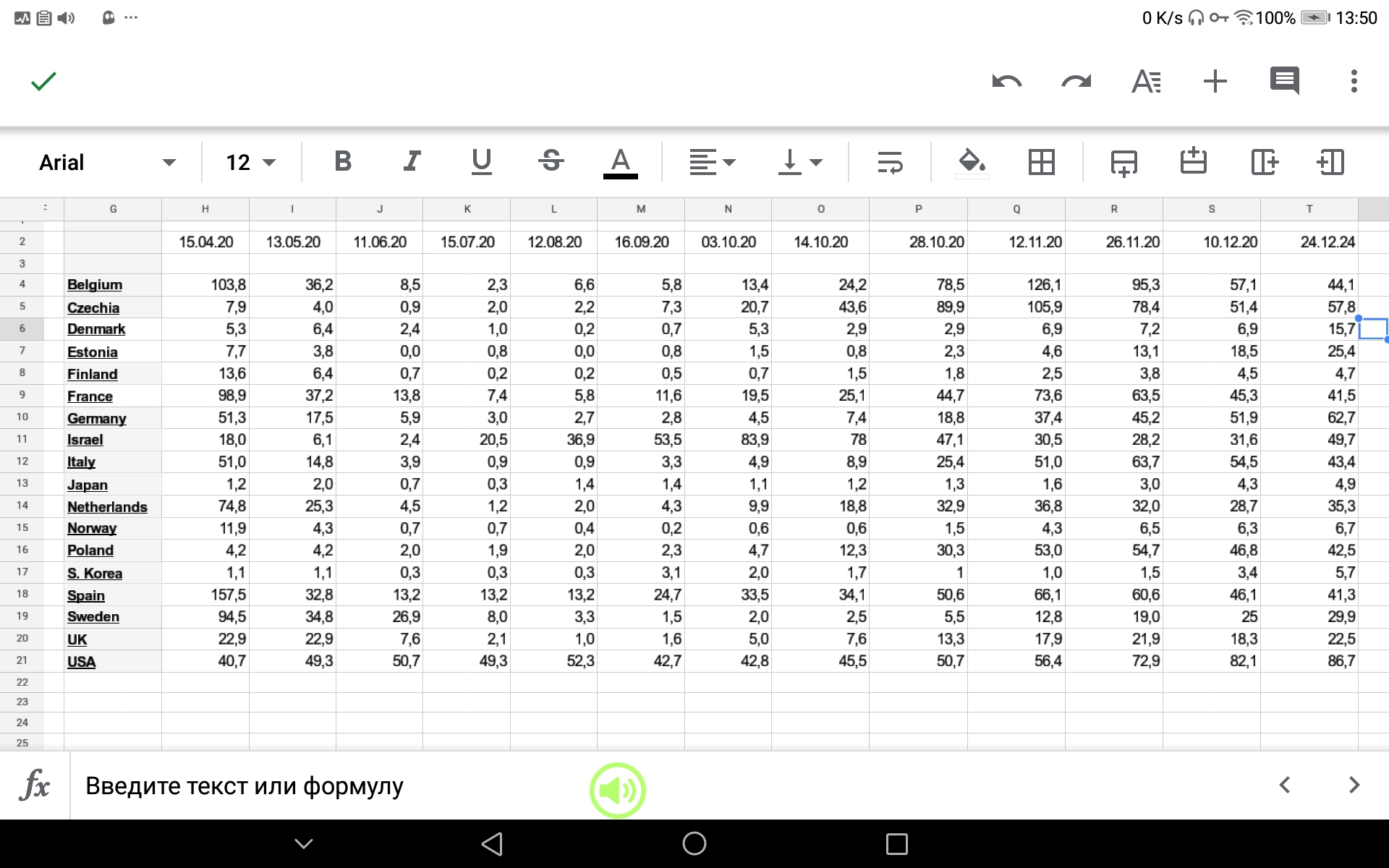Open the three-dot overflow menu
The height and width of the screenshot is (868, 1389).
coord(1354,81)
